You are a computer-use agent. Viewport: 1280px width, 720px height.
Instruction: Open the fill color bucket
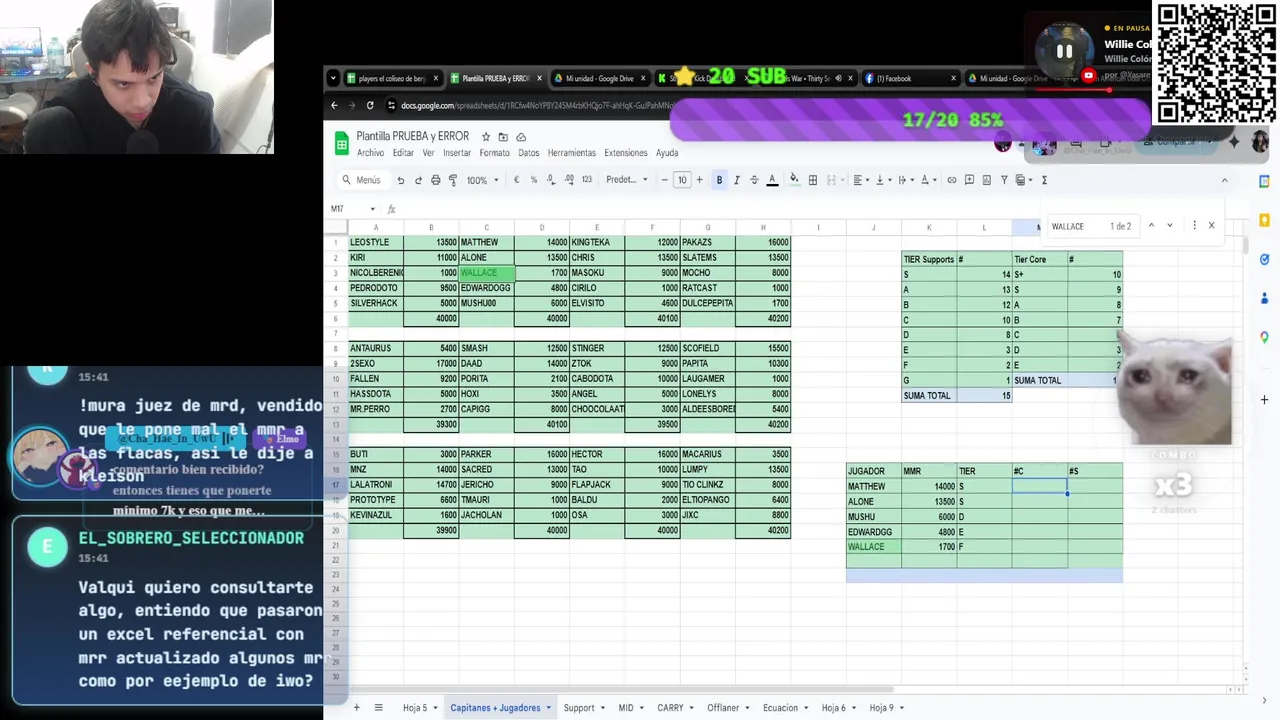pyautogui.click(x=794, y=180)
